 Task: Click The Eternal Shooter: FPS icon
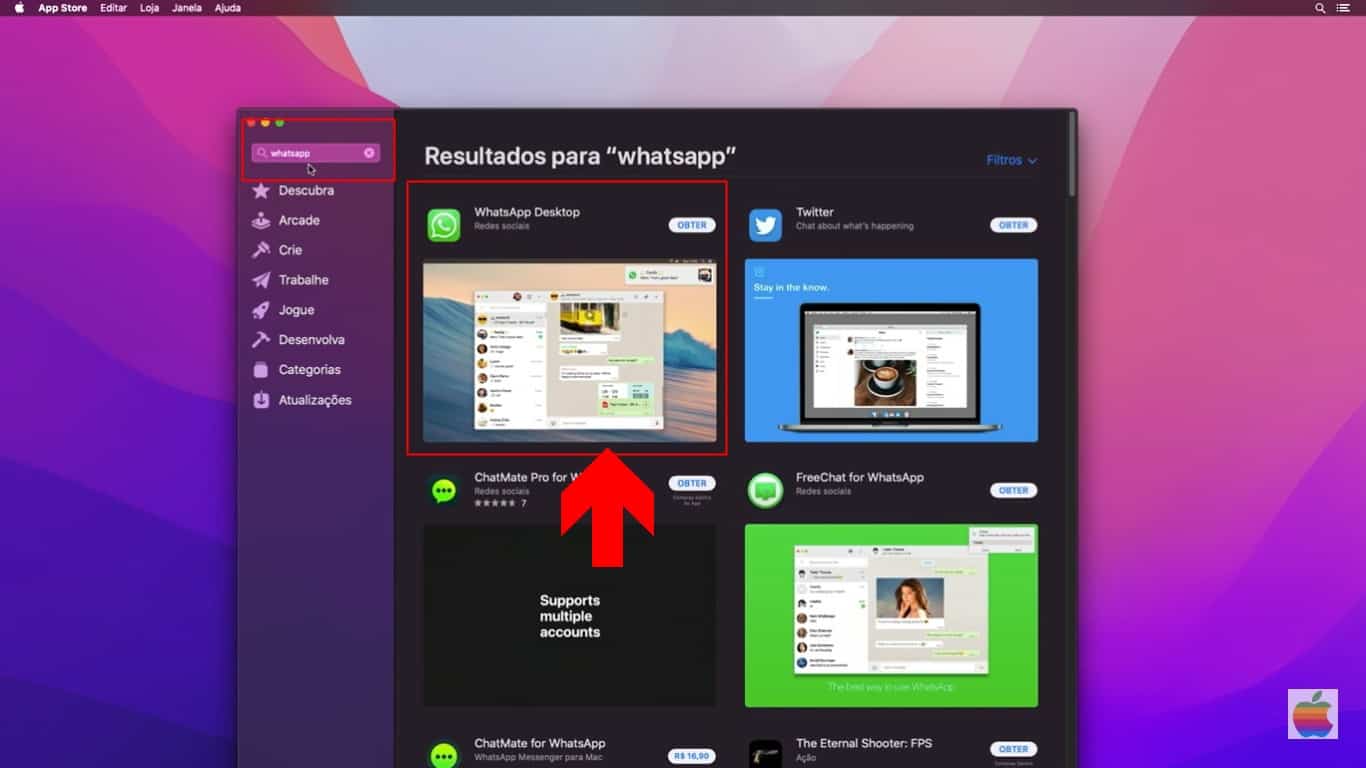pos(766,755)
